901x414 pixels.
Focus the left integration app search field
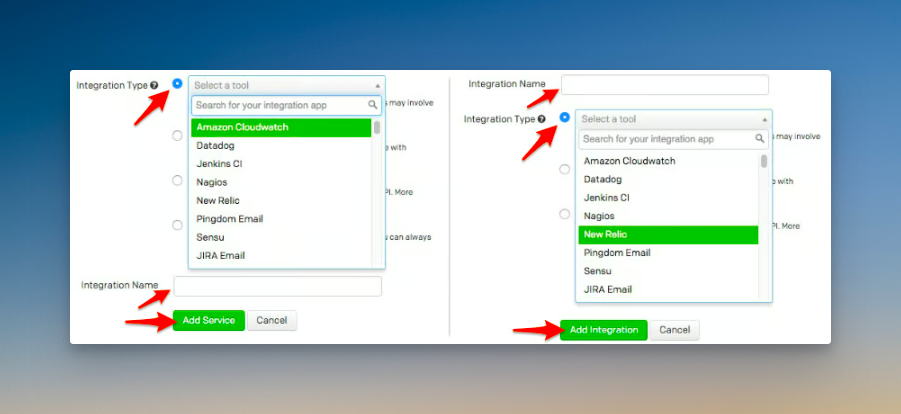[x=286, y=105]
